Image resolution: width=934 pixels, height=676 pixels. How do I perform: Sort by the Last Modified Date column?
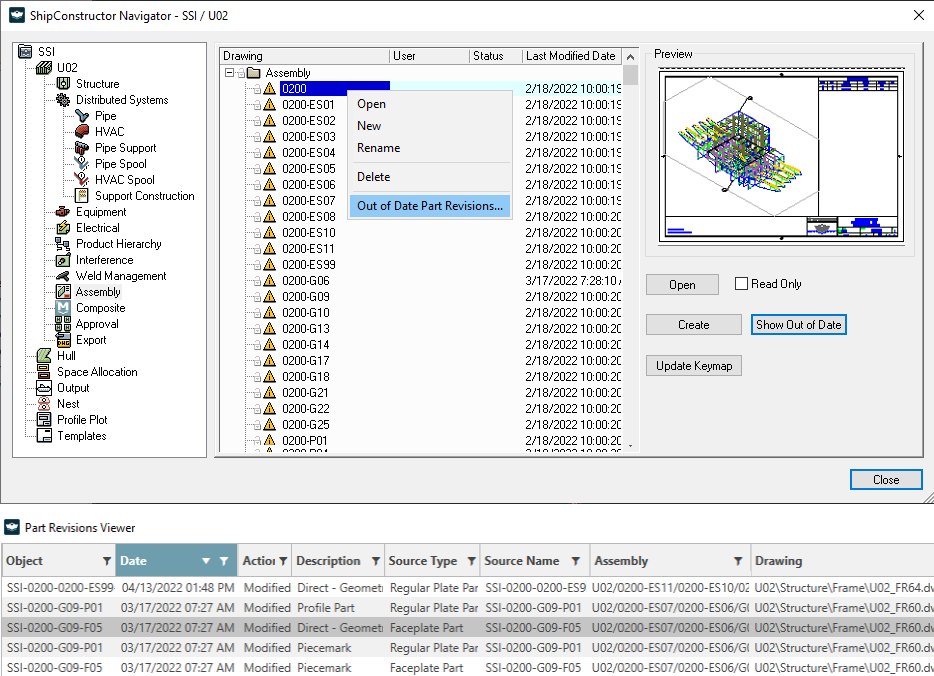click(x=572, y=56)
